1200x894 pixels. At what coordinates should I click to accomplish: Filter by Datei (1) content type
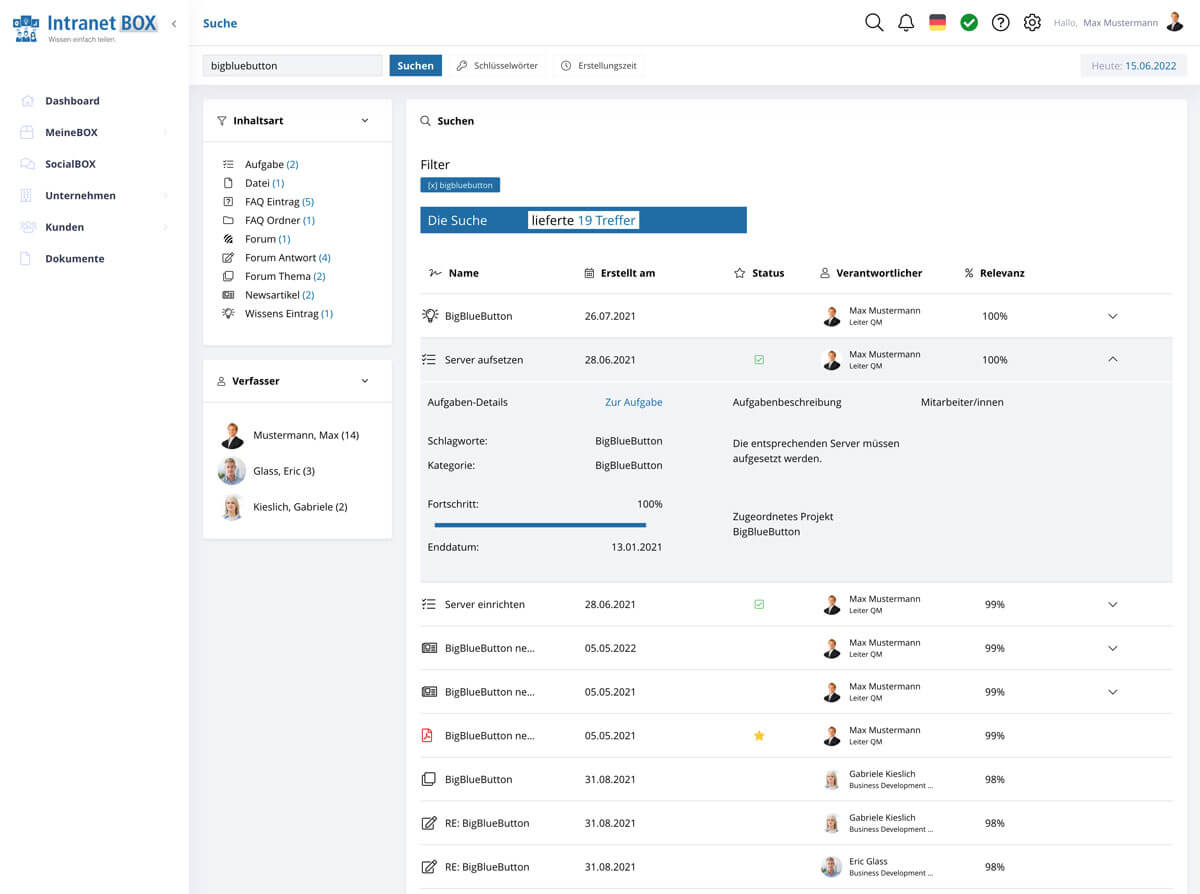pos(264,183)
